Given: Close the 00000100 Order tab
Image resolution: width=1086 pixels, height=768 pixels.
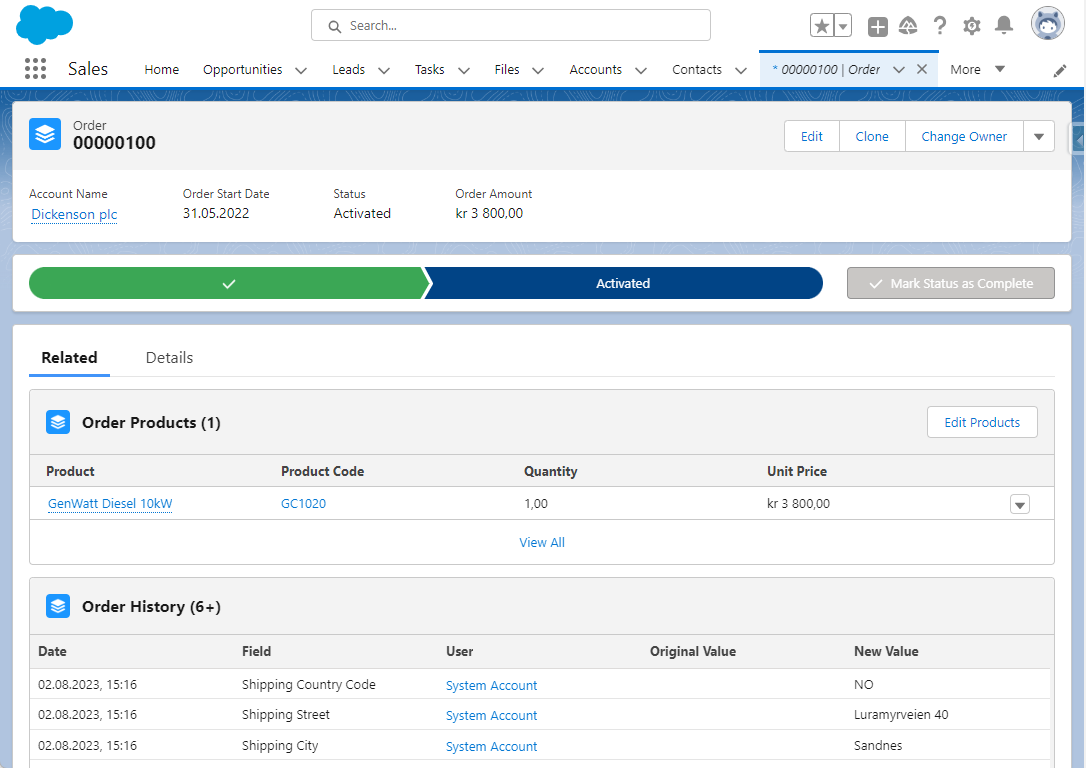Looking at the screenshot, I should pos(922,69).
